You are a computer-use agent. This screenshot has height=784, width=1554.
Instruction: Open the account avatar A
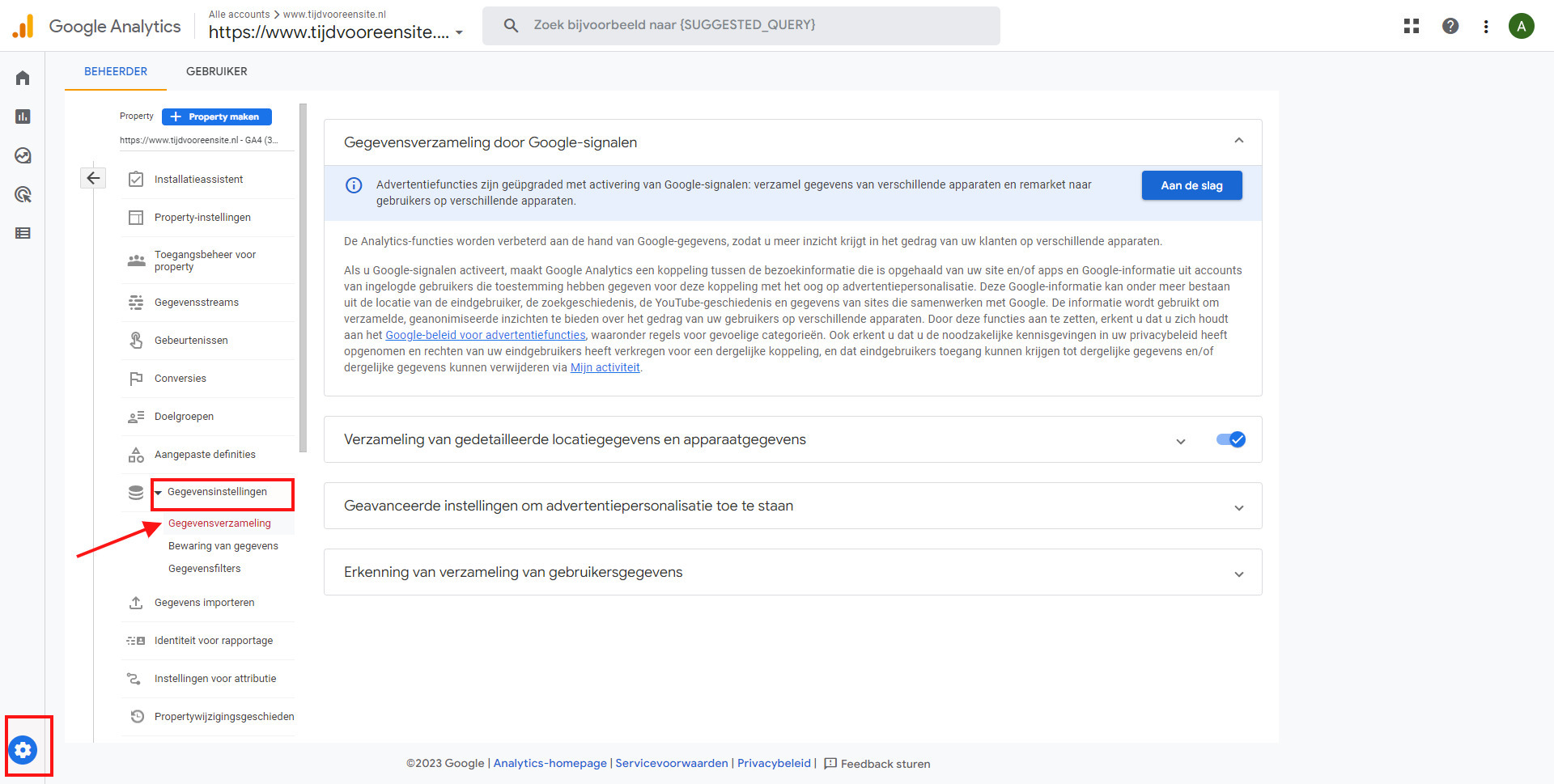point(1522,26)
